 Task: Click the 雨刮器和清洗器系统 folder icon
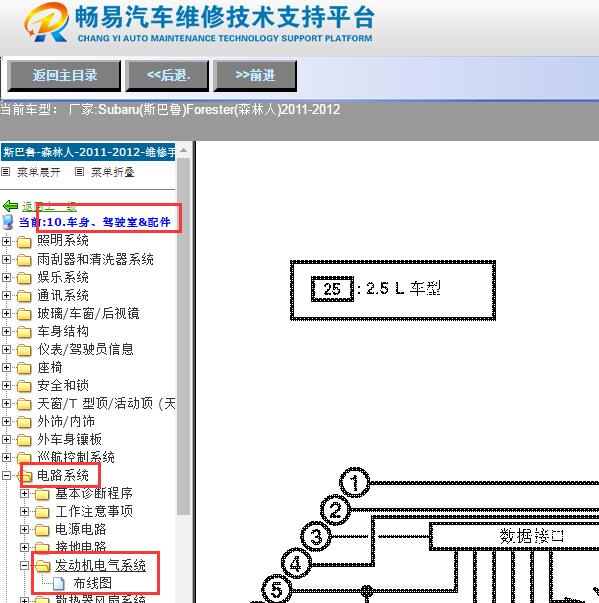point(24,260)
